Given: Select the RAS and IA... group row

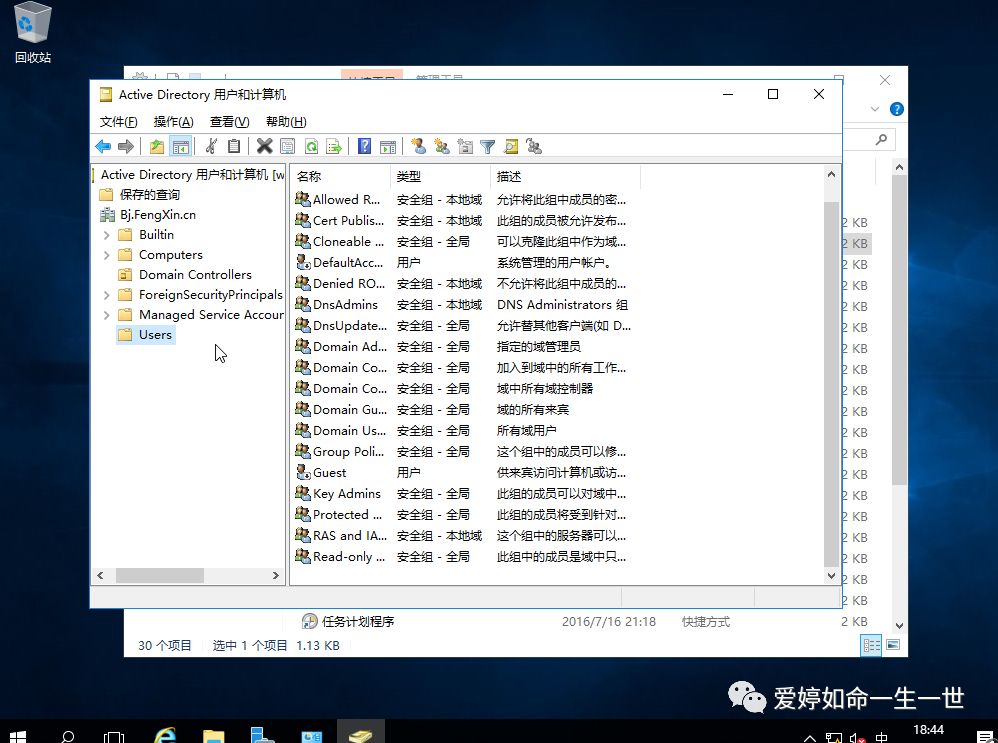Looking at the screenshot, I should (464, 535).
